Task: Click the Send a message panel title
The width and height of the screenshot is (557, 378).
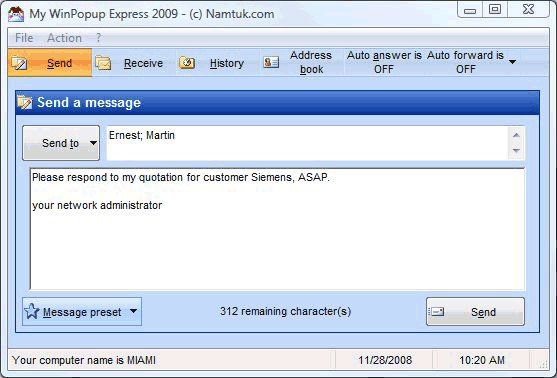Action: tap(89, 102)
